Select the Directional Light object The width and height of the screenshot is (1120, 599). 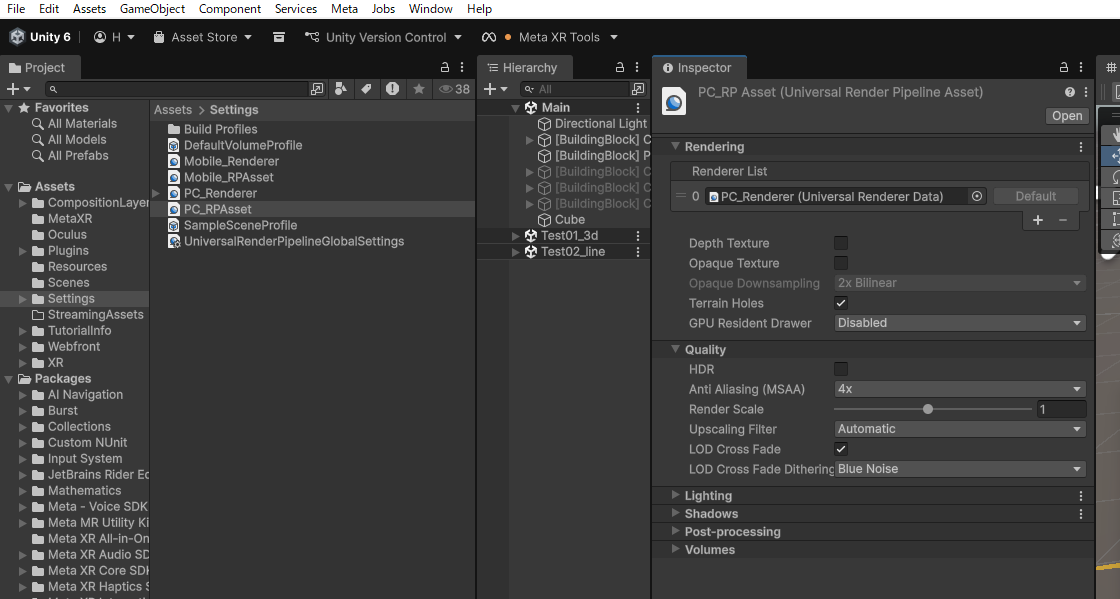coord(601,124)
